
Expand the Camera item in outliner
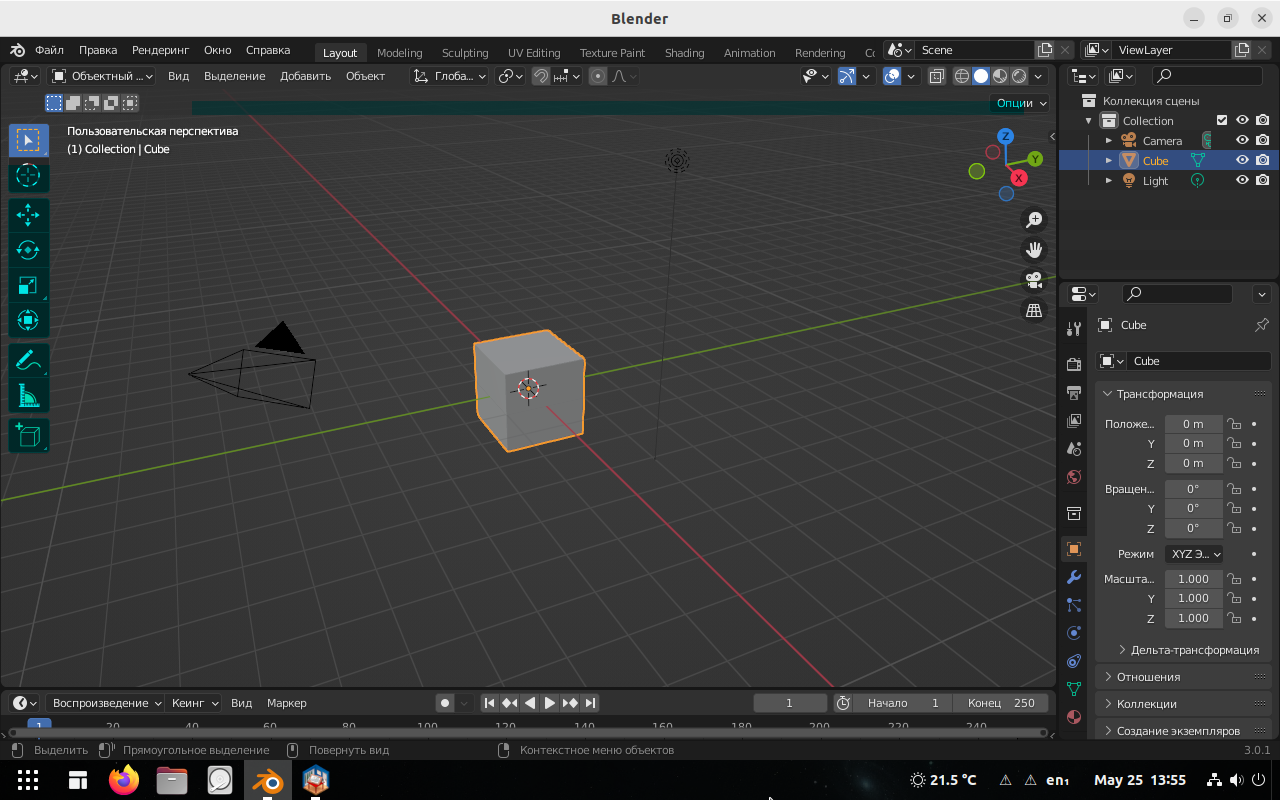(x=1108, y=141)
